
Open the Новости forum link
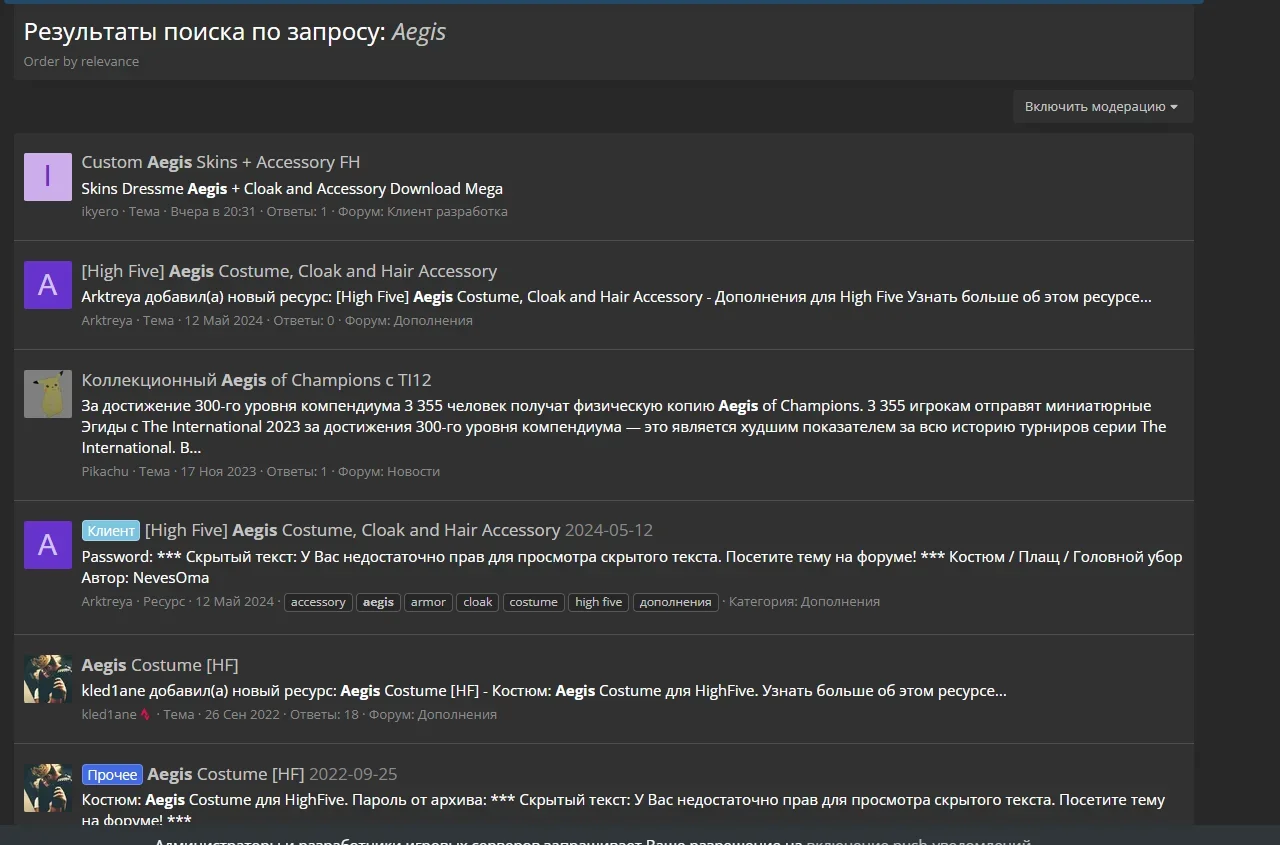[x=413, y=472]
